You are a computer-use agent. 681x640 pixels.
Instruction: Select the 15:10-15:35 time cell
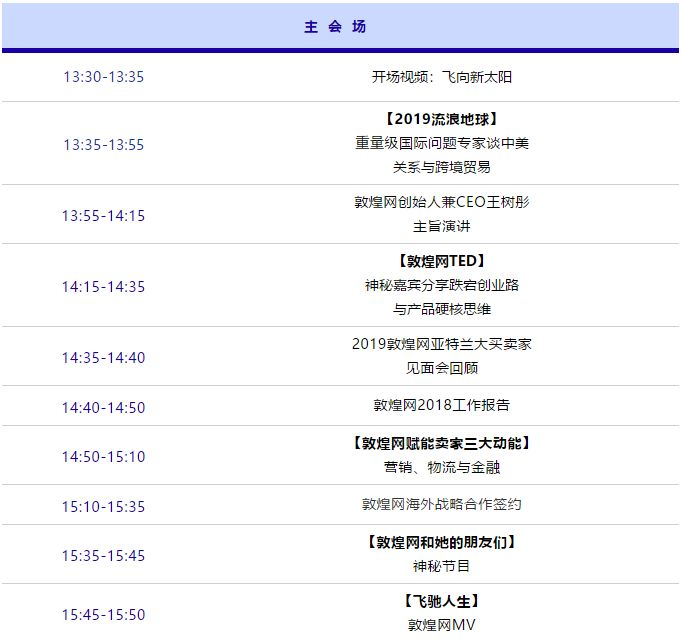[x=103, y=507]
